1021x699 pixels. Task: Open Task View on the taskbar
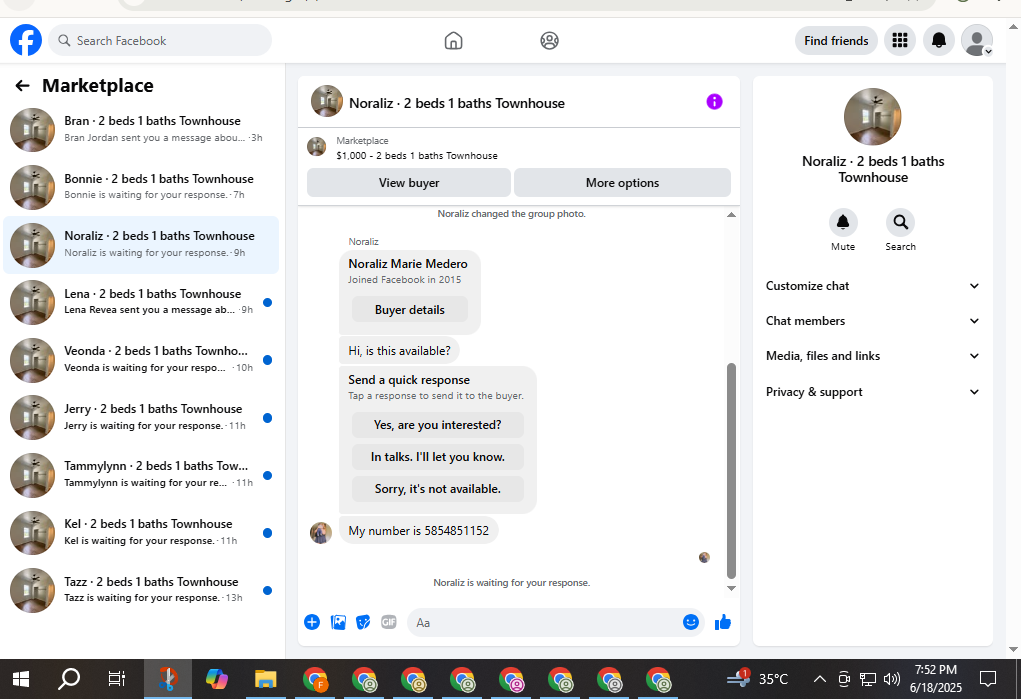tap(117, 679)
